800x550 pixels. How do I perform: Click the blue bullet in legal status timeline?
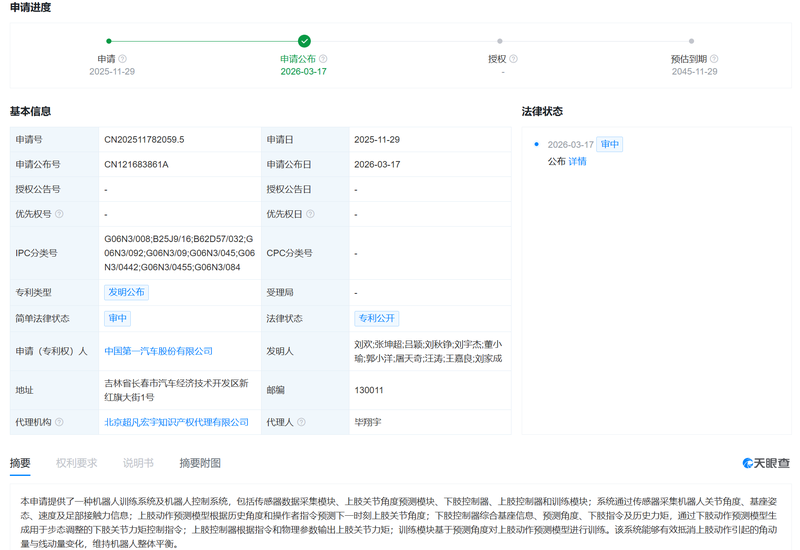pos(536,144)
